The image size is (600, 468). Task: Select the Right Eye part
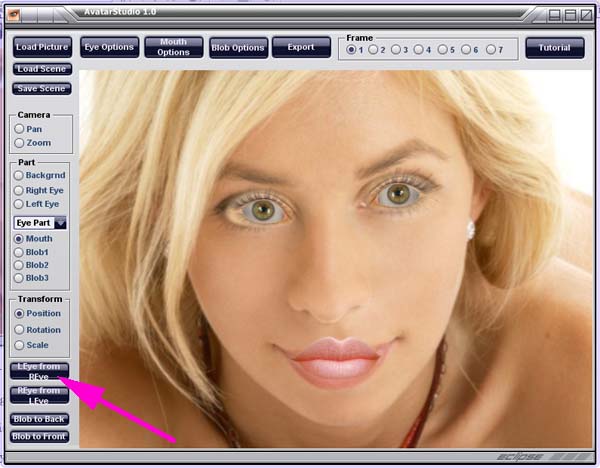pyautogui.click(x=18, y=190)
